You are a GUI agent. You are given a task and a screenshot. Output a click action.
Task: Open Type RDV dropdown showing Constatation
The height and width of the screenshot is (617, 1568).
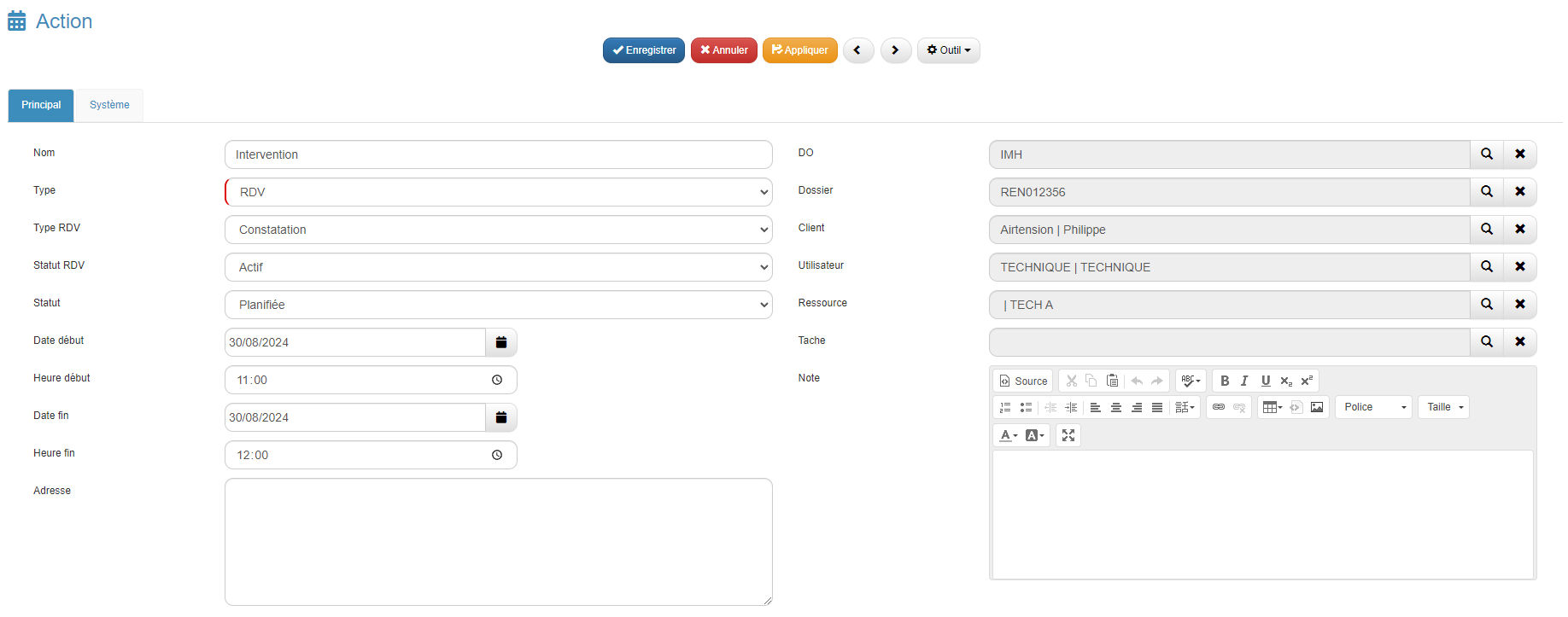click(499, 230)
